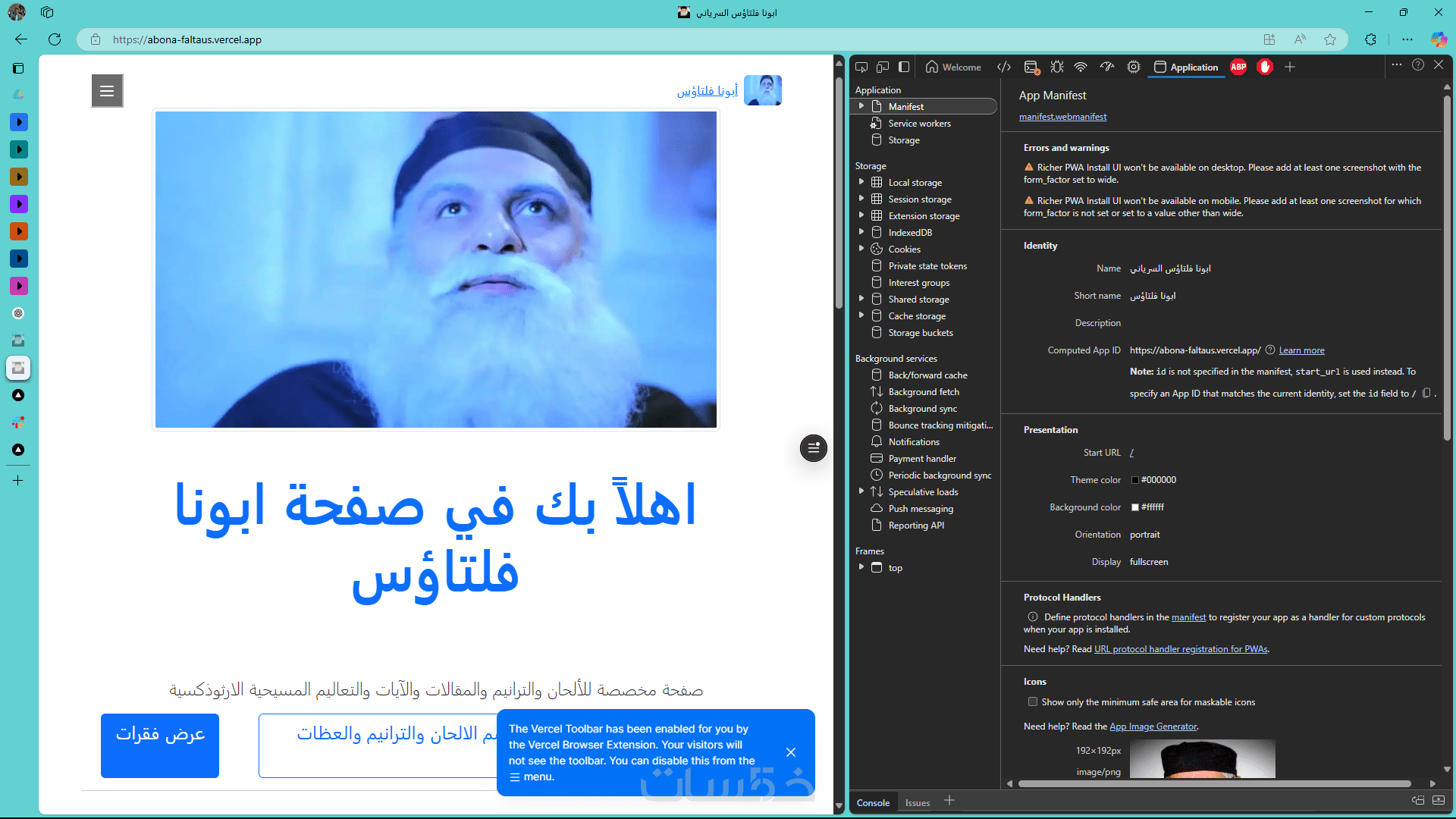Open the Sources bug icon

pos(1056,67)
